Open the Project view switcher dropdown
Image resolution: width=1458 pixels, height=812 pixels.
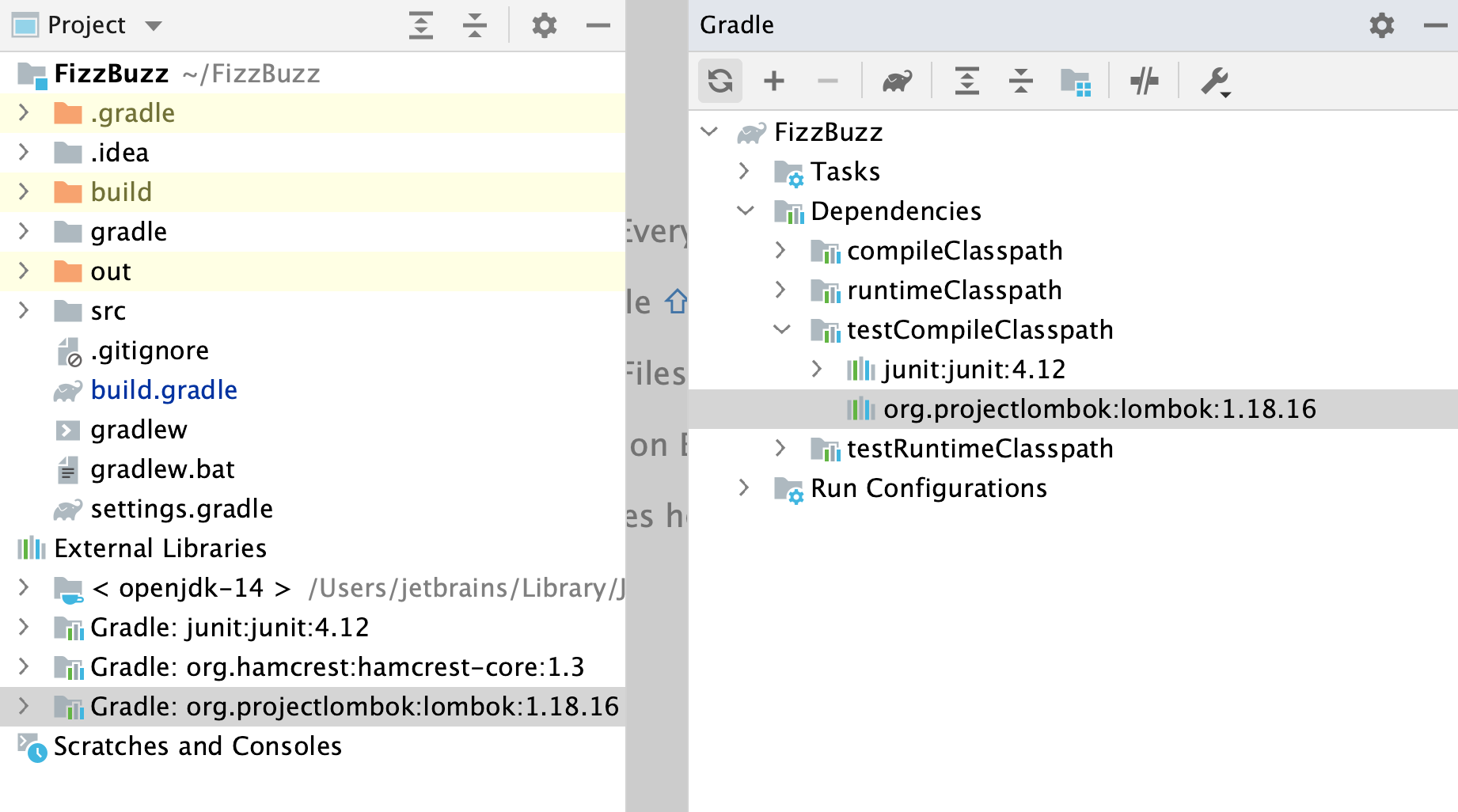point(153,25)
